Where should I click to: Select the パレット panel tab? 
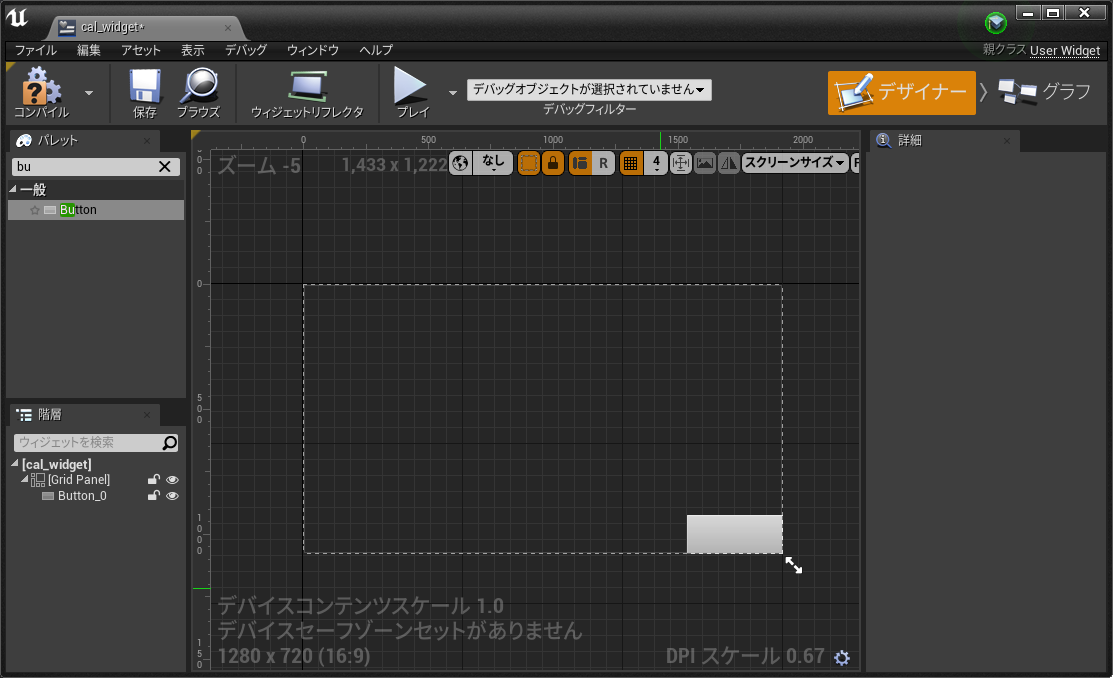[x=83, y=141]
